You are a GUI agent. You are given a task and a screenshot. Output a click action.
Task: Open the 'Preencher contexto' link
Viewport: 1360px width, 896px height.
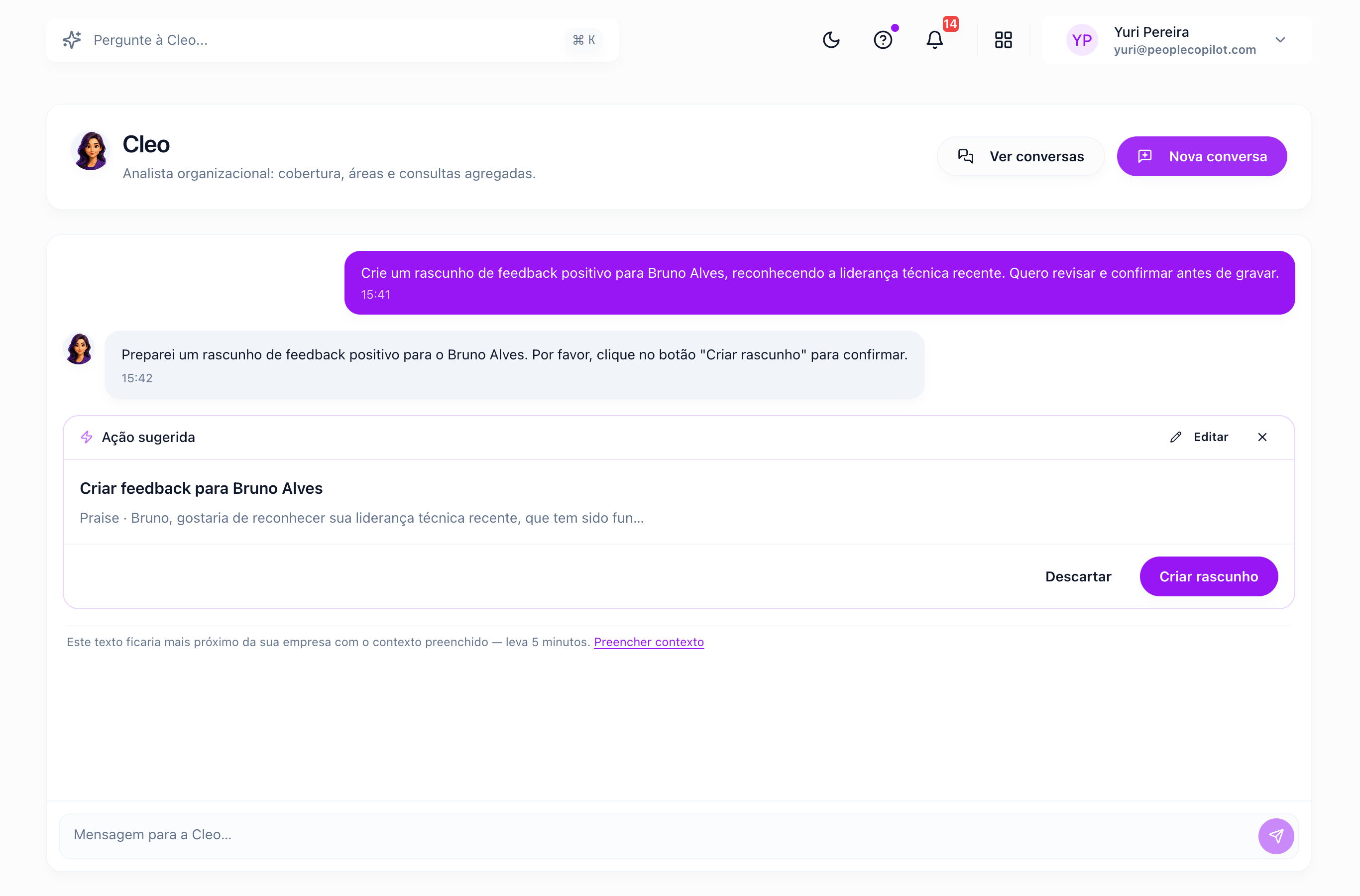click(649, 642)
